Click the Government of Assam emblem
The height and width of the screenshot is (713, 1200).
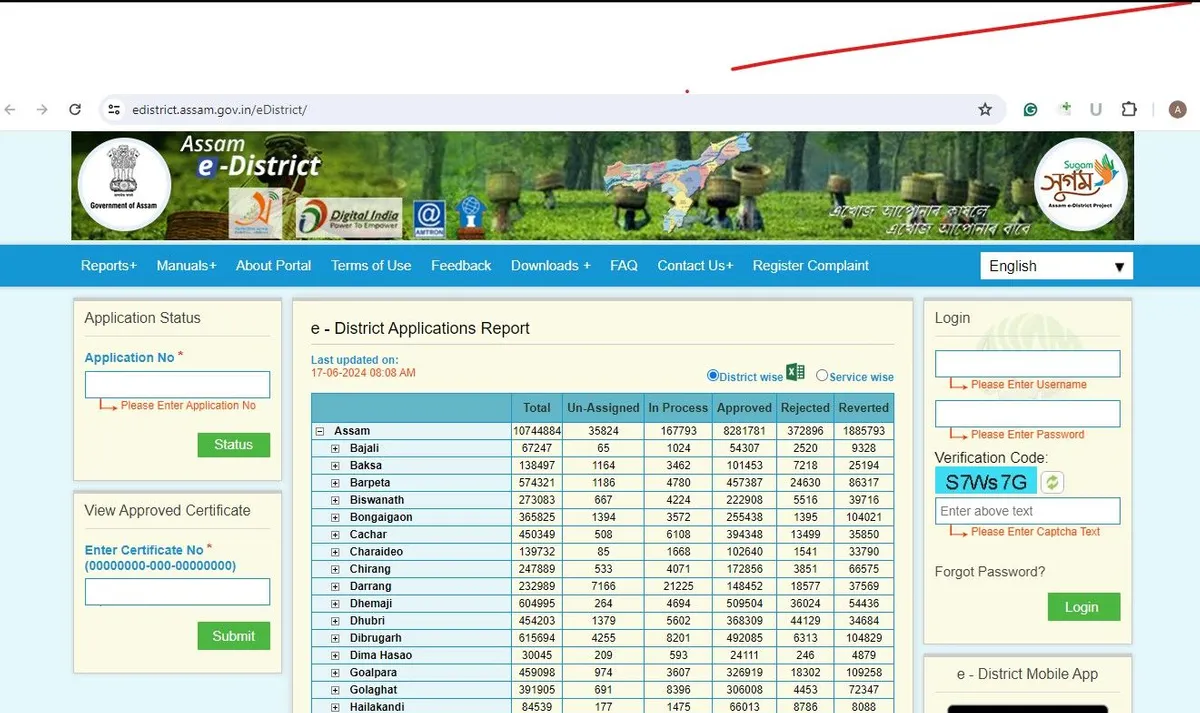[124, 185]
